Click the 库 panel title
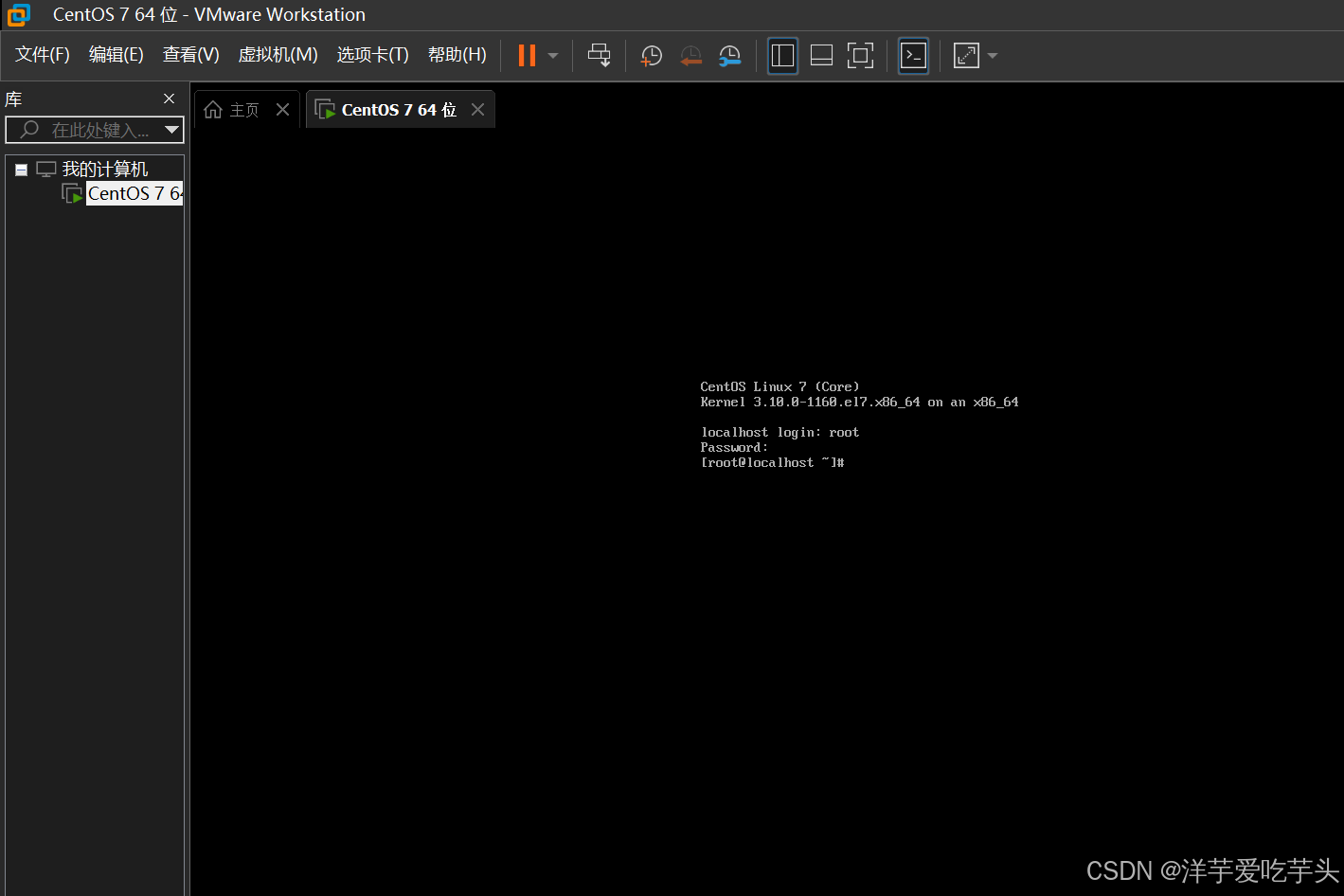The width and height of the screenshot is (1344, 896). tap(13, 99)
